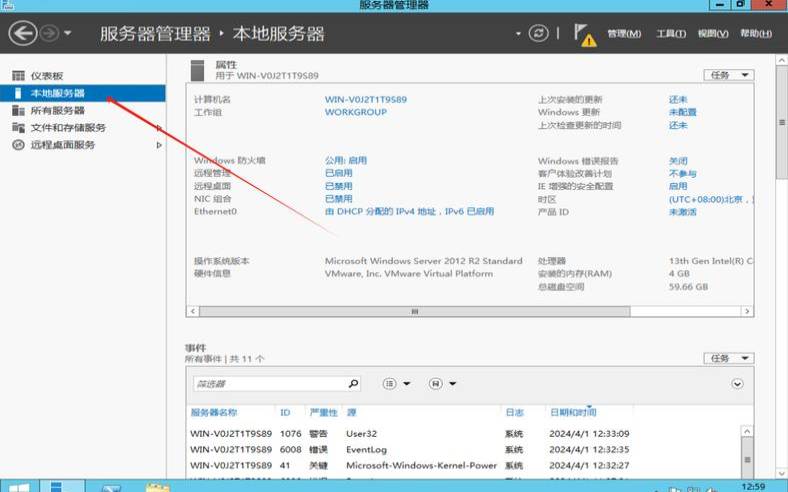Click the 仪表板 dashboard icon

(18, 76)
